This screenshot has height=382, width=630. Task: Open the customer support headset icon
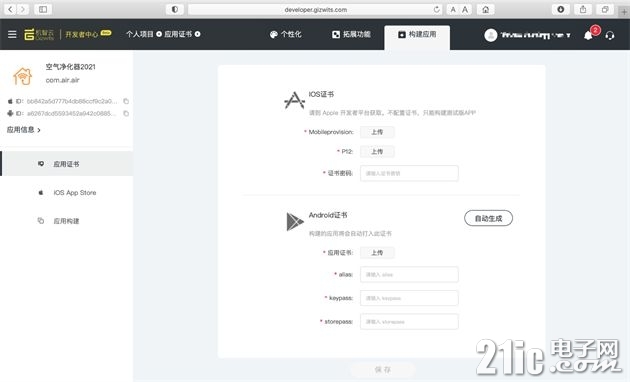(x=610, y=36)
